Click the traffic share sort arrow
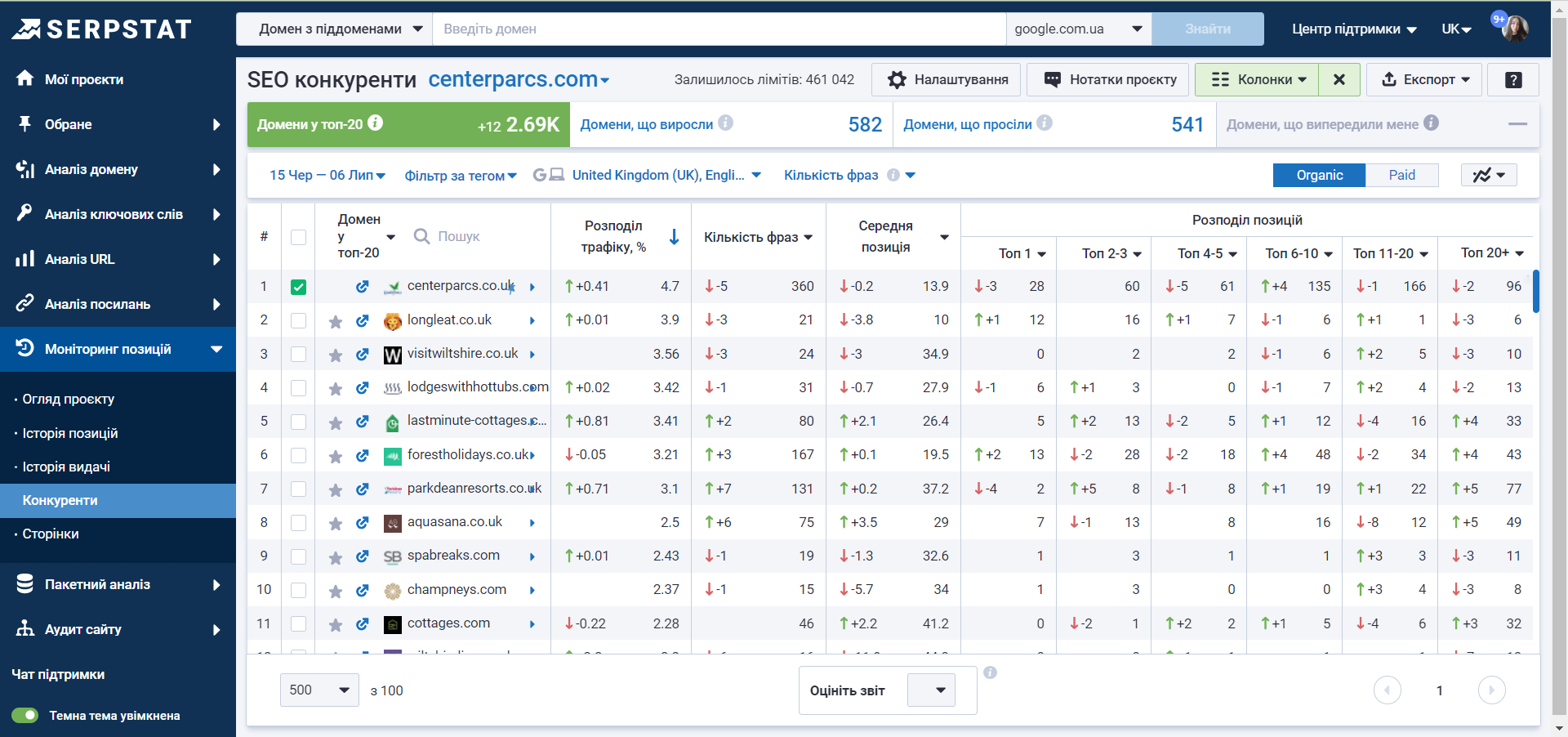The width and height of the screenshot is (1568, 737). [x=674, y=237]
